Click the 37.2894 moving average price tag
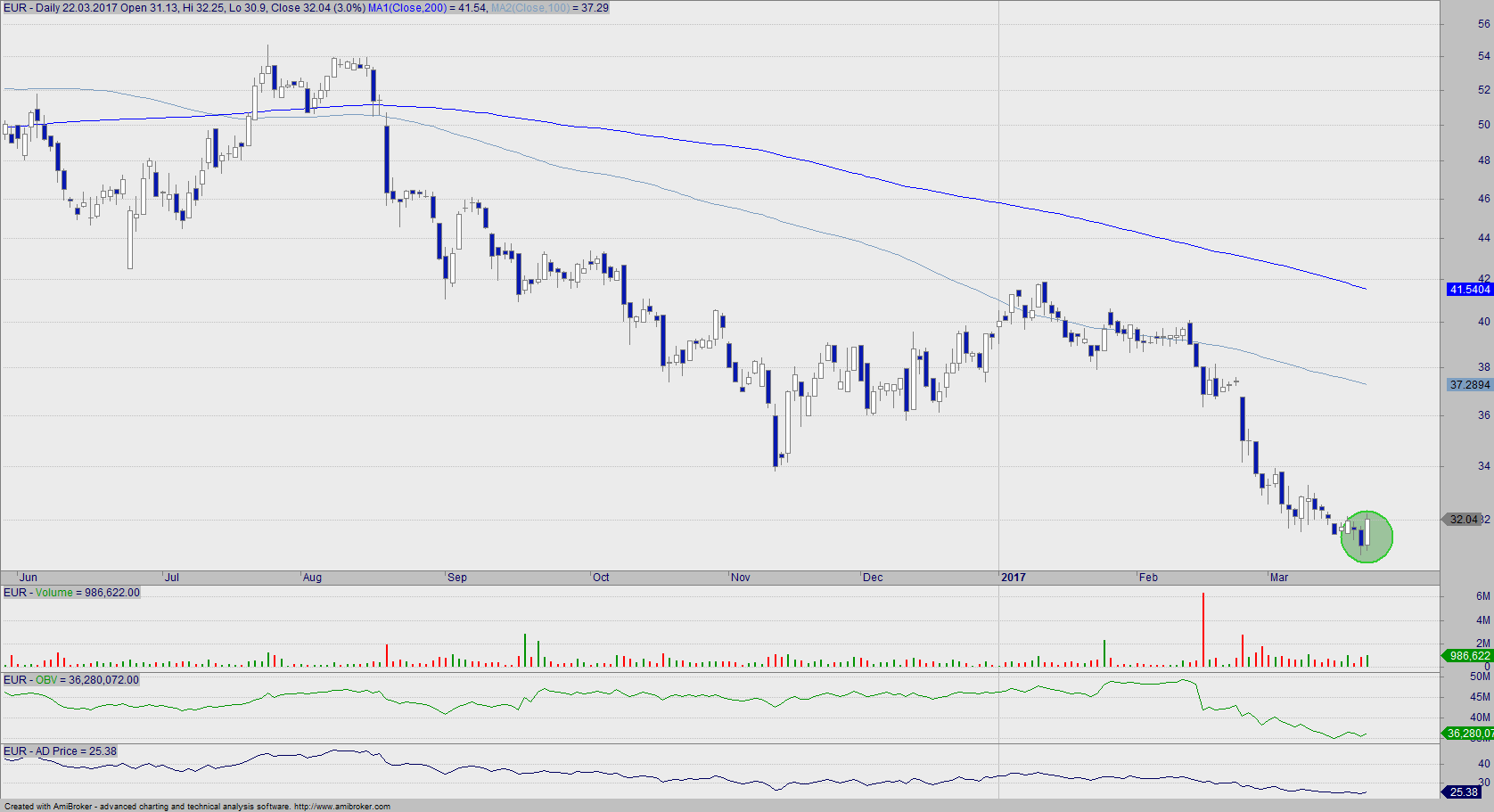Screen dimensions: 1494x812 coord(1469,385)
